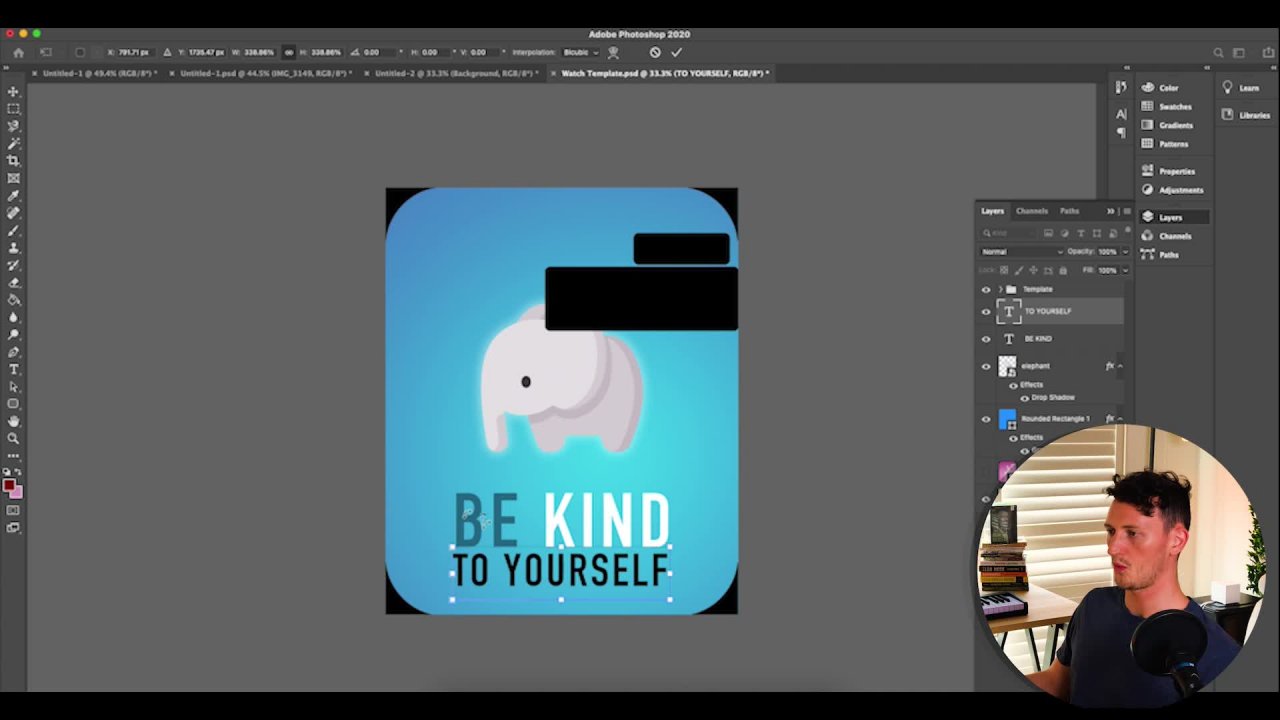Select the Move tool
Screen dimensions: 1280x720
tap(13, 91)
